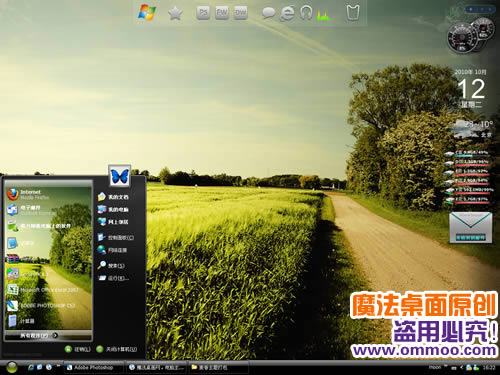The width and height of the screenshot is (500, 375).
Task: Open the mail envelope gadget
Action: pos(471,227)
